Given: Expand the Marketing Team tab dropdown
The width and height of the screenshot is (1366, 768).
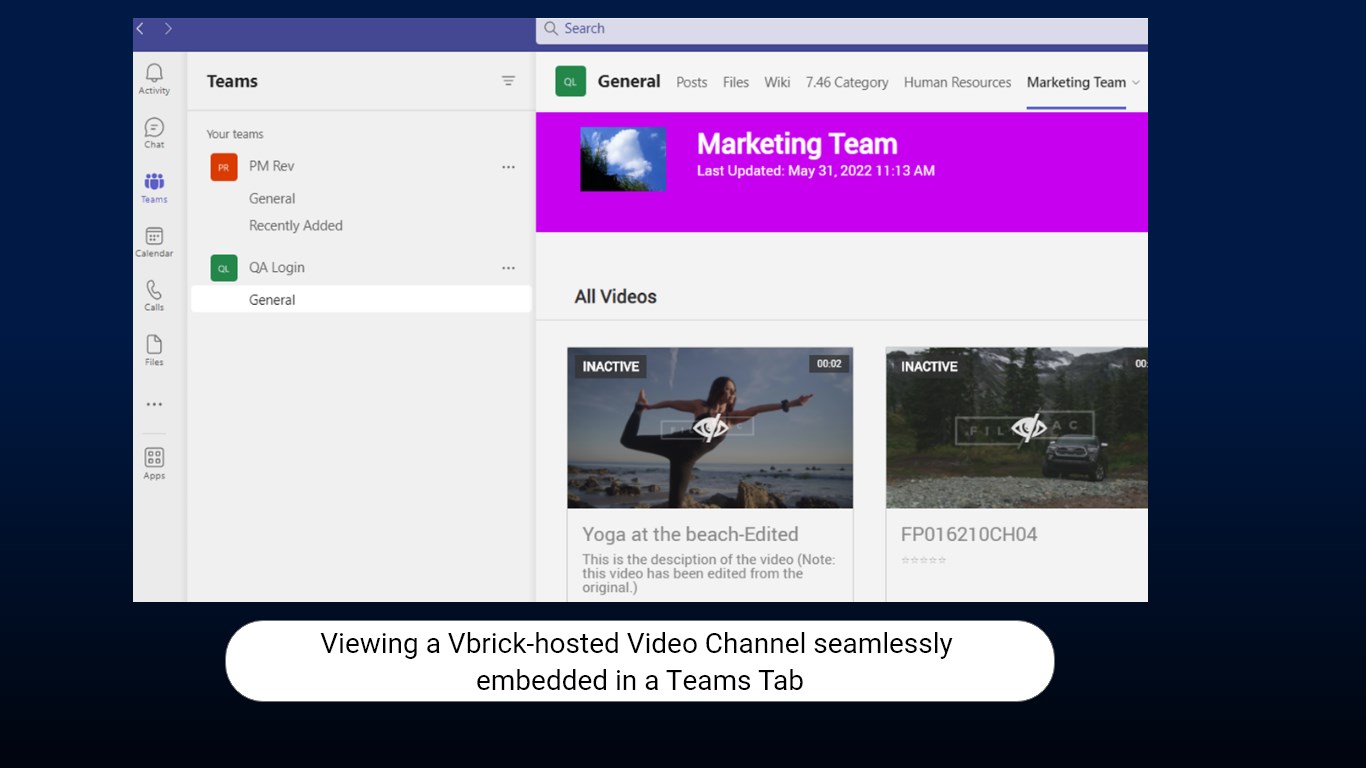Looking at the screenshot, I should point(1136,83).
